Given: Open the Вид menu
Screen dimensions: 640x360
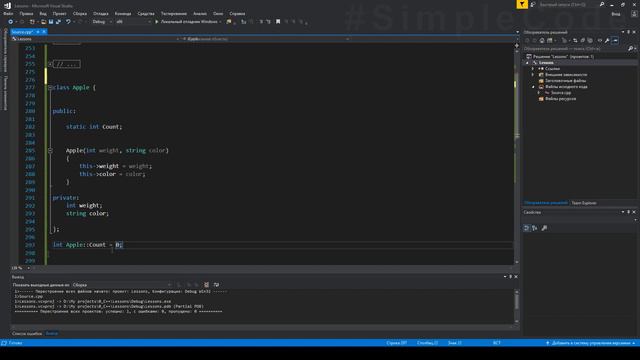Looking at the screenshot, I should pos(43,13).
